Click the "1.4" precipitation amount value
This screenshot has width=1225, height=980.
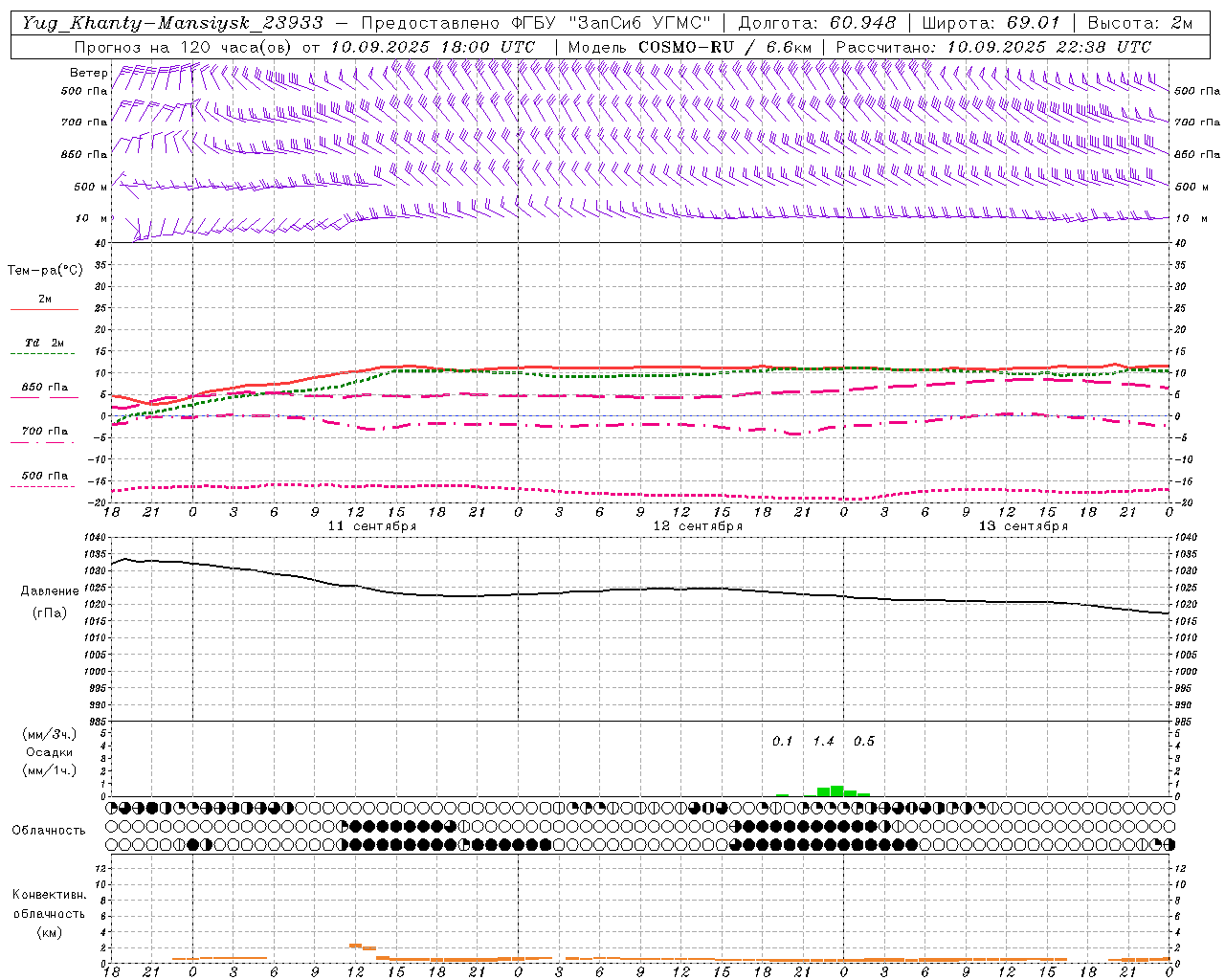click(x=823, y=742)
